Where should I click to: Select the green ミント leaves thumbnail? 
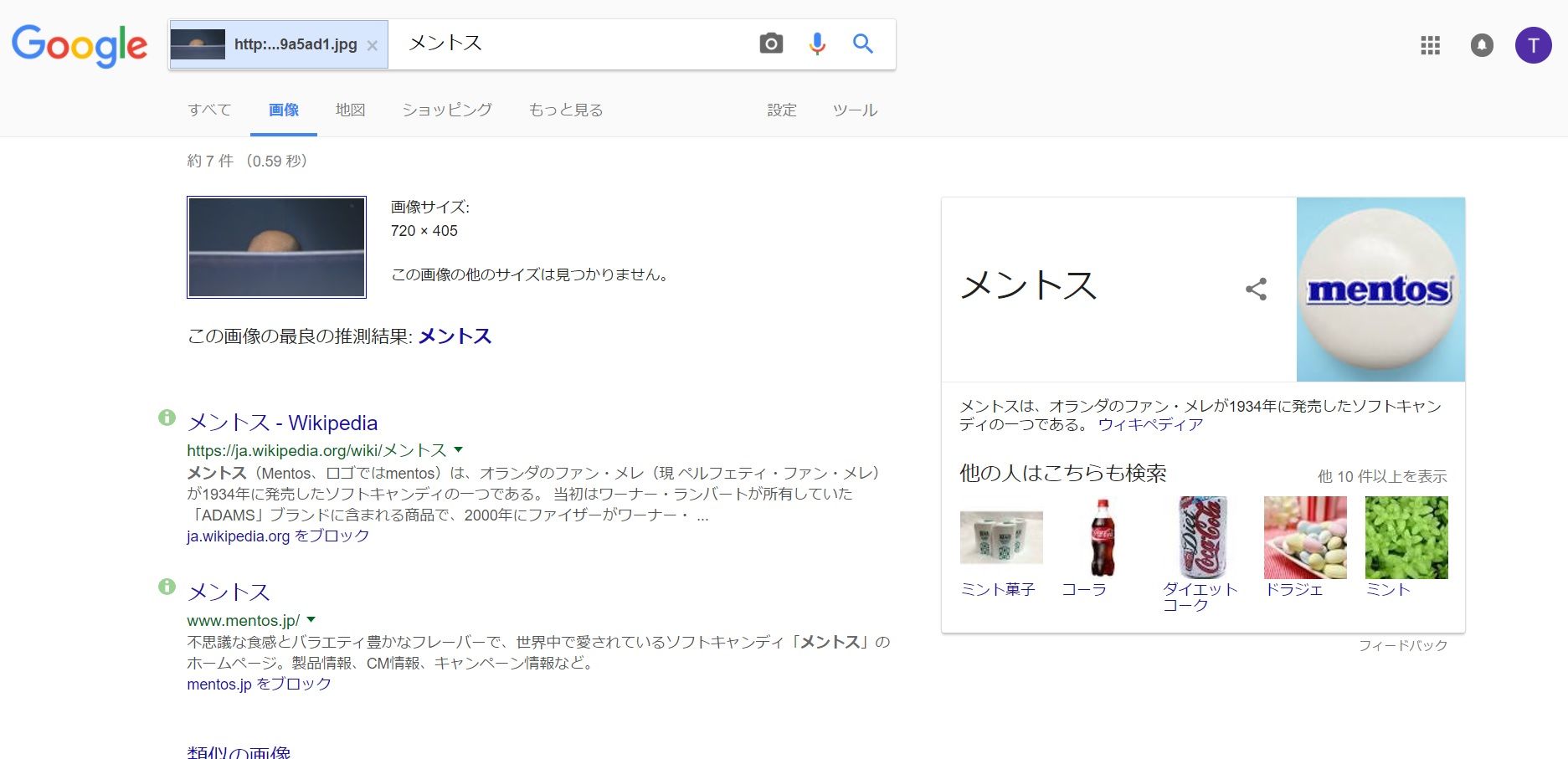(1406, 537)
